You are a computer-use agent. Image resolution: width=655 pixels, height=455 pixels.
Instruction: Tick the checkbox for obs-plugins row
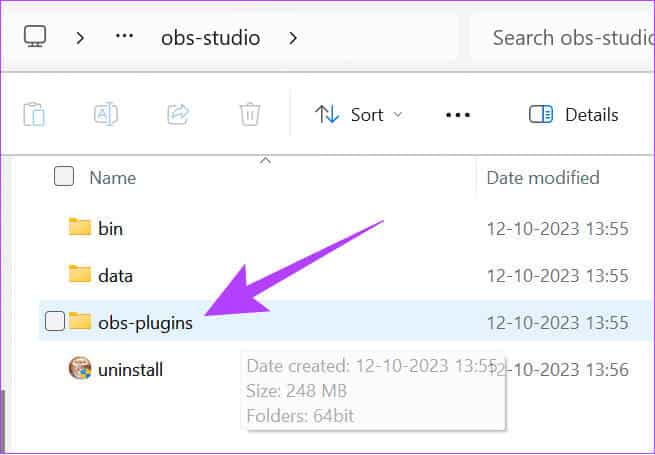coord(55,322)
